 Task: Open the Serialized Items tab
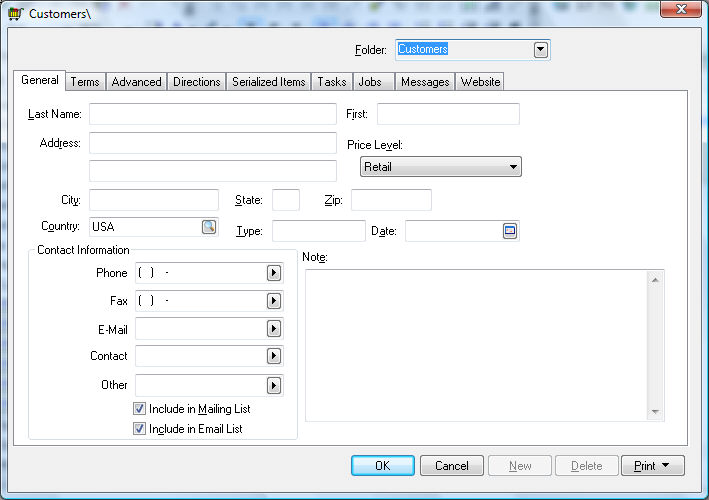[x=268, y=82]
